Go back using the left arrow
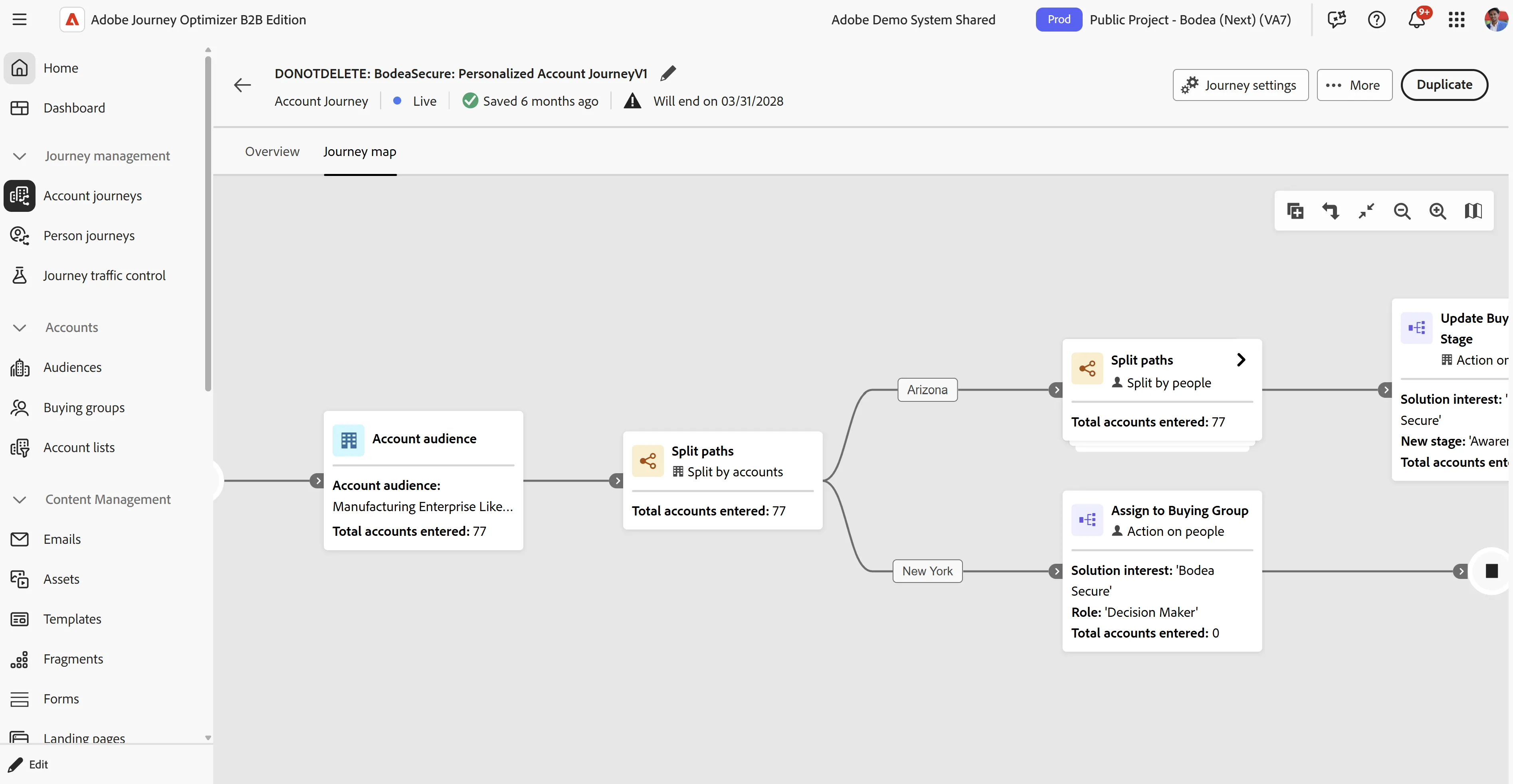This screenshot has height=784, width=1513. point(242,85)
